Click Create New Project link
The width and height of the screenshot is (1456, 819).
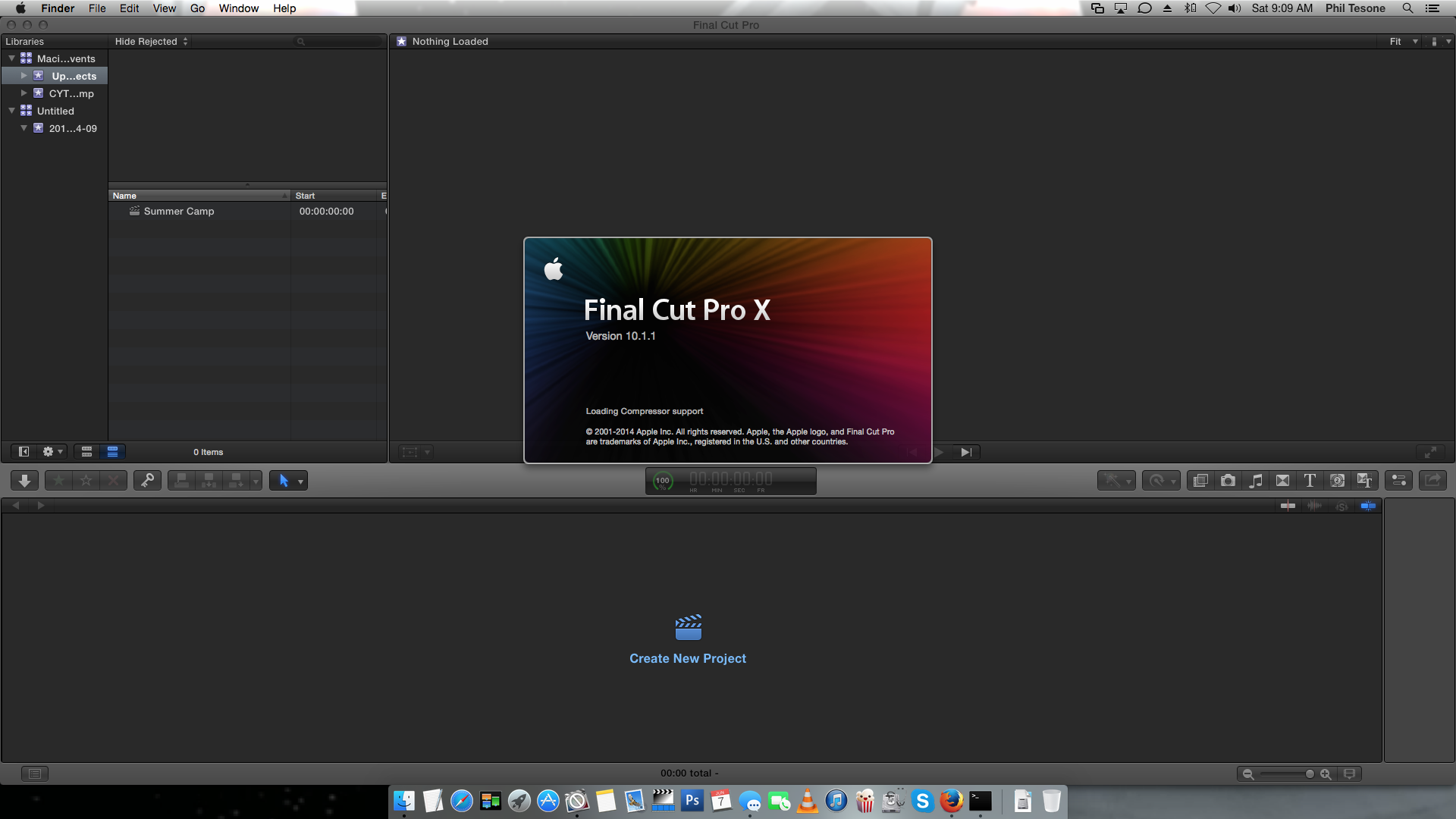(x=688, y=659)
